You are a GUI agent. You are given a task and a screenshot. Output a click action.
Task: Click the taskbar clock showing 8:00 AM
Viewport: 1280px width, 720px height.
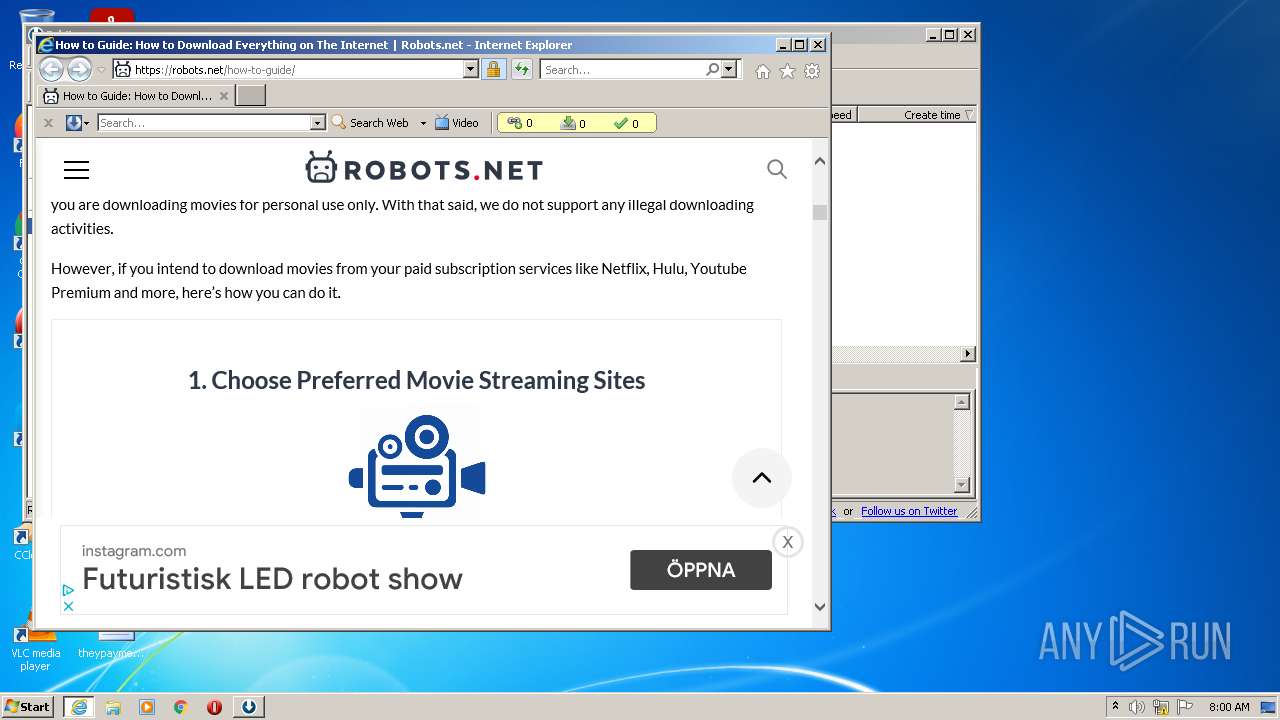click(x=1229, y=707)
